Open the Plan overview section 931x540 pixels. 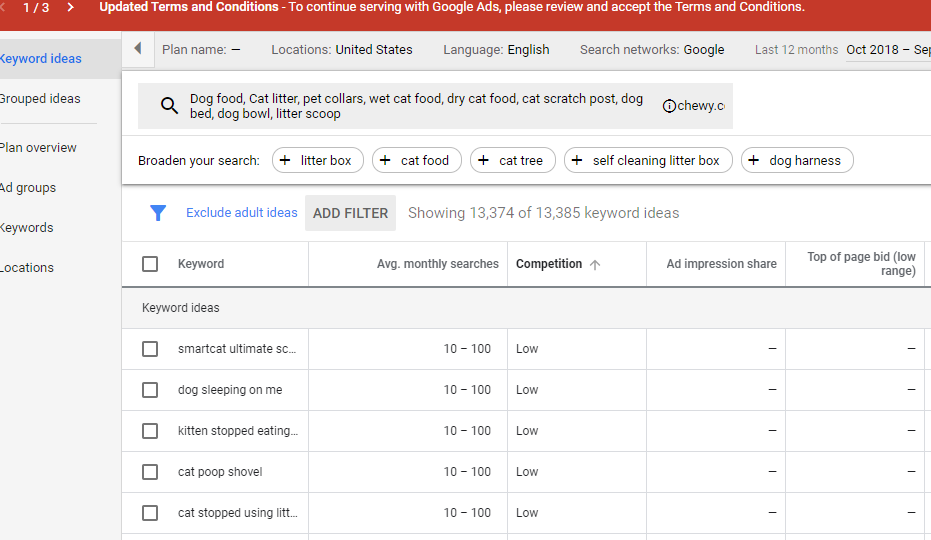tap(38, 147)
